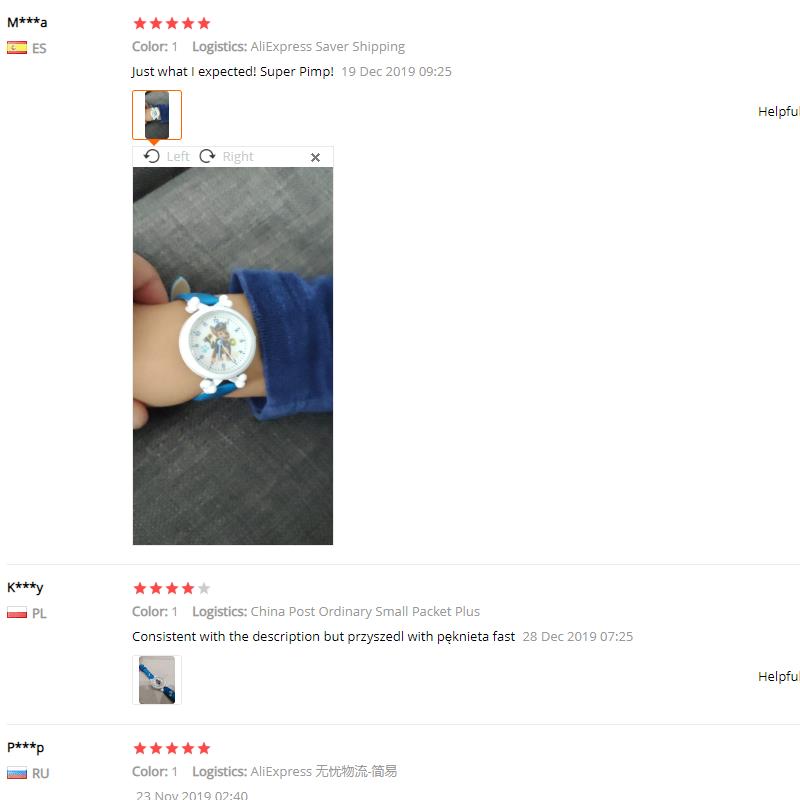Click M***a's five-star rating
Image resolution: width=800 pixels, height=800 pixels.
coord(171,23)
